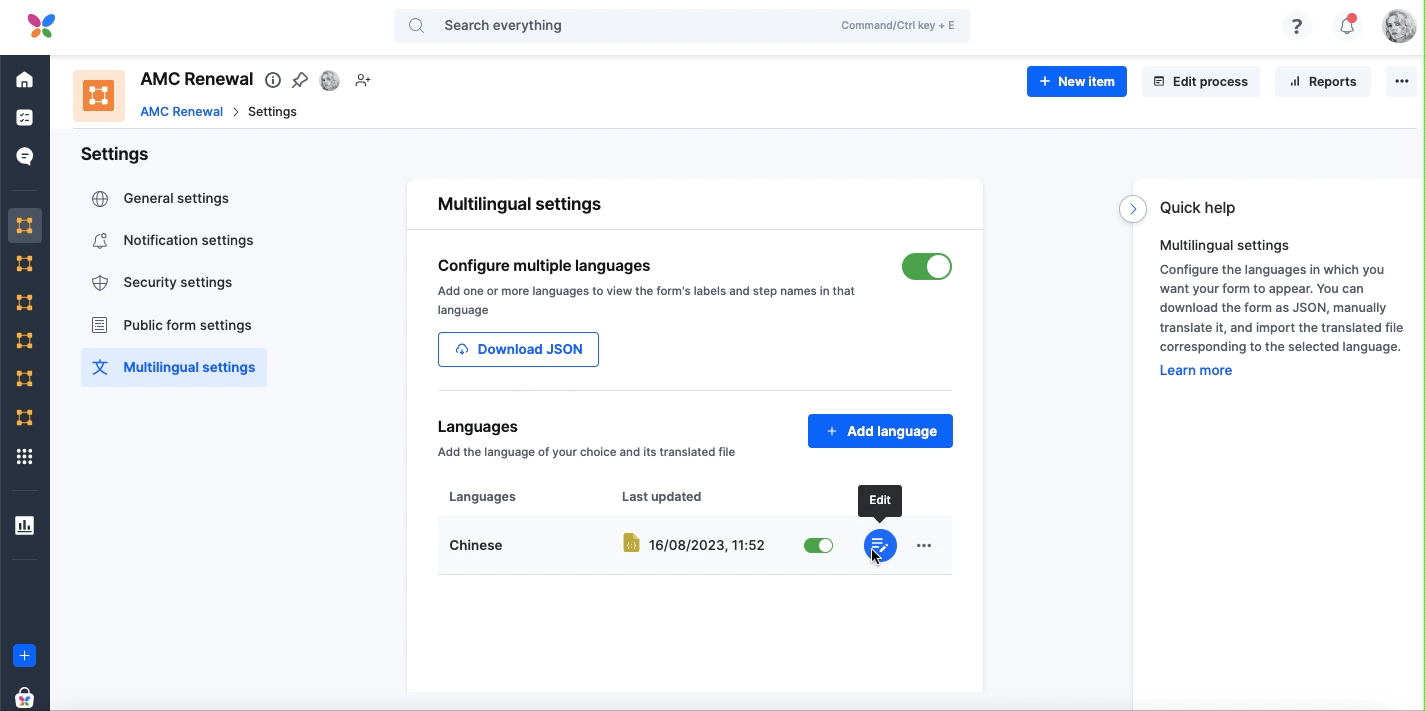Image resolution: width=1425 pixels, height=711 pixels.
Task: Open Notification settings
Action: pyautogui.click(x=188, y=240)
